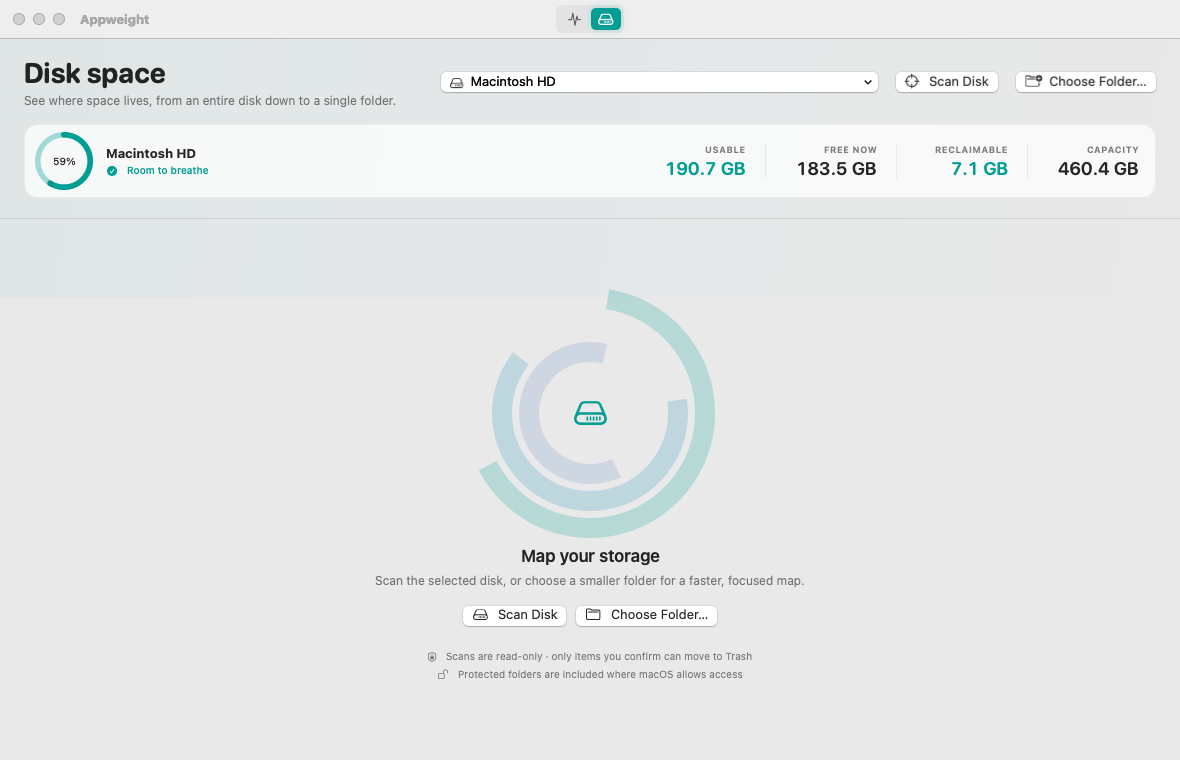1180x760 pixels.
Task: Click the capacity value 460.4 GB
Action: point(1098,169)
